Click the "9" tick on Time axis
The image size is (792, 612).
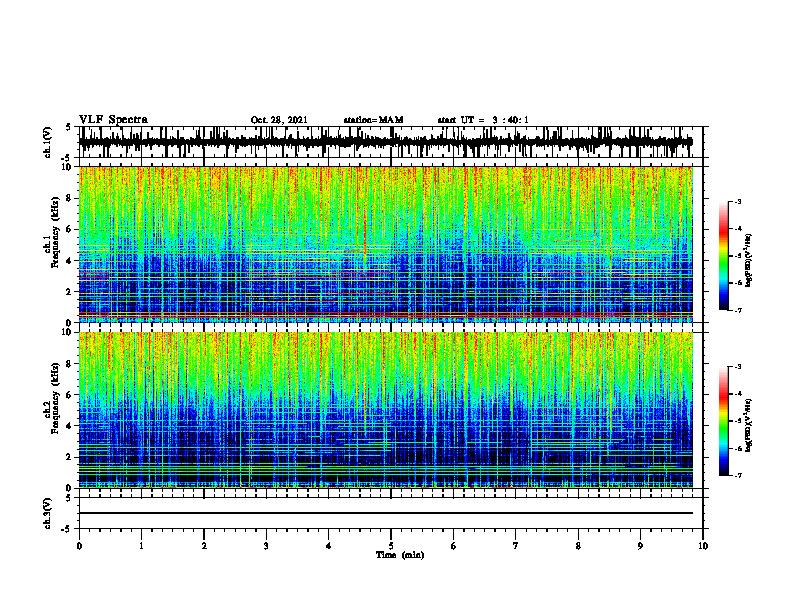coord(640,546)
